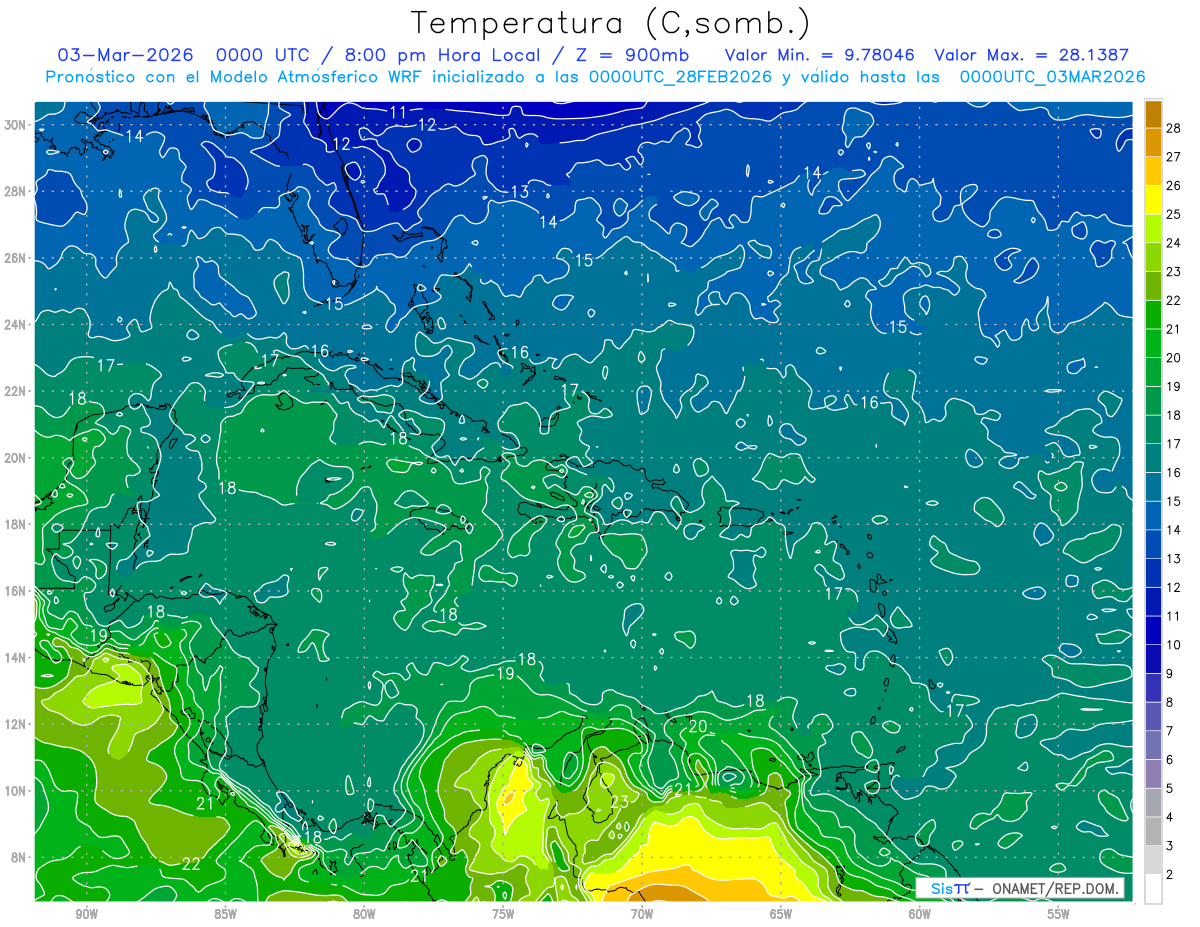
Task: Click the '18N' latitude axis label
Action: (x=17, y=524)
